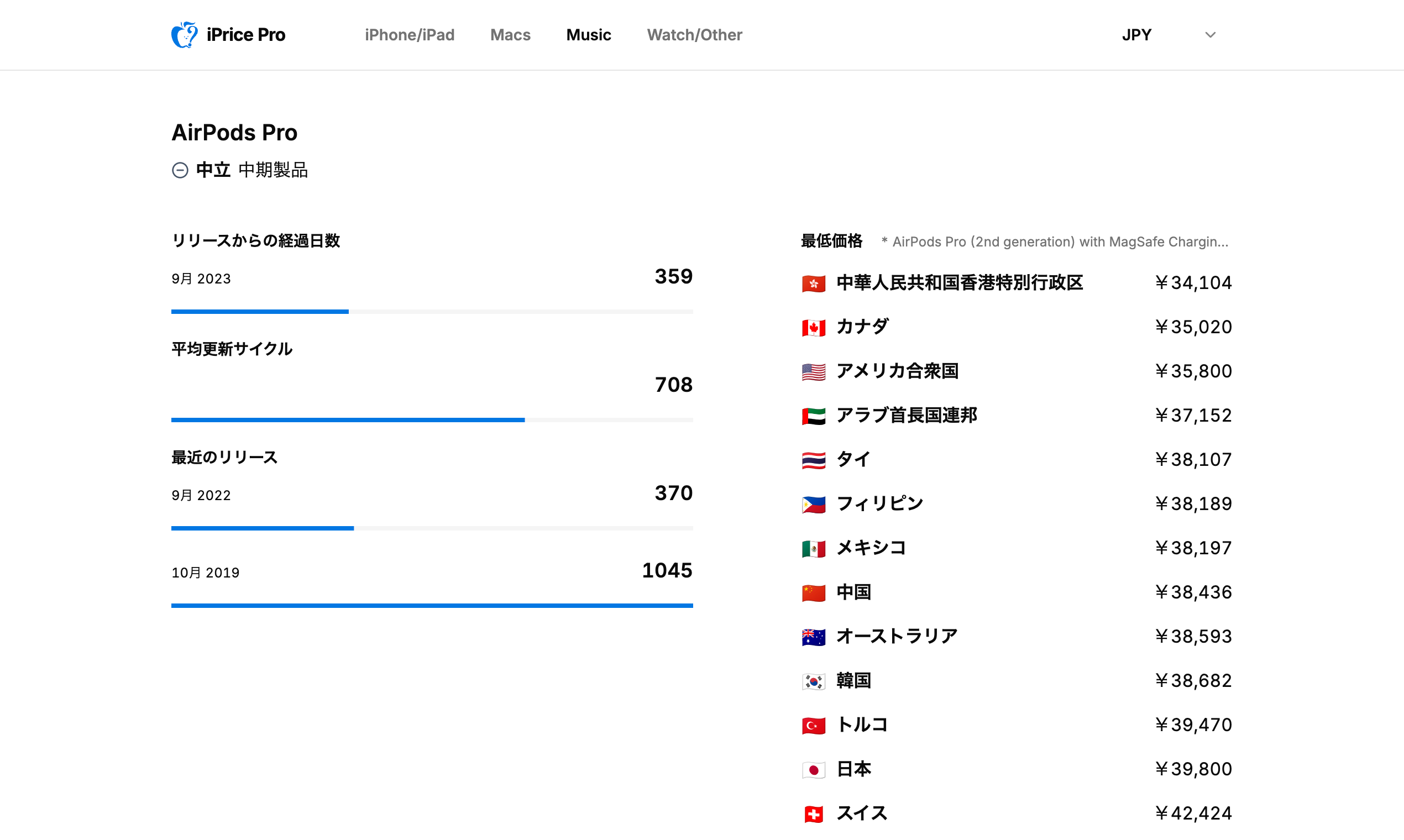1404x840 pixels.
Task: Click the ￥34,104 price
Action: [1193, 282]
